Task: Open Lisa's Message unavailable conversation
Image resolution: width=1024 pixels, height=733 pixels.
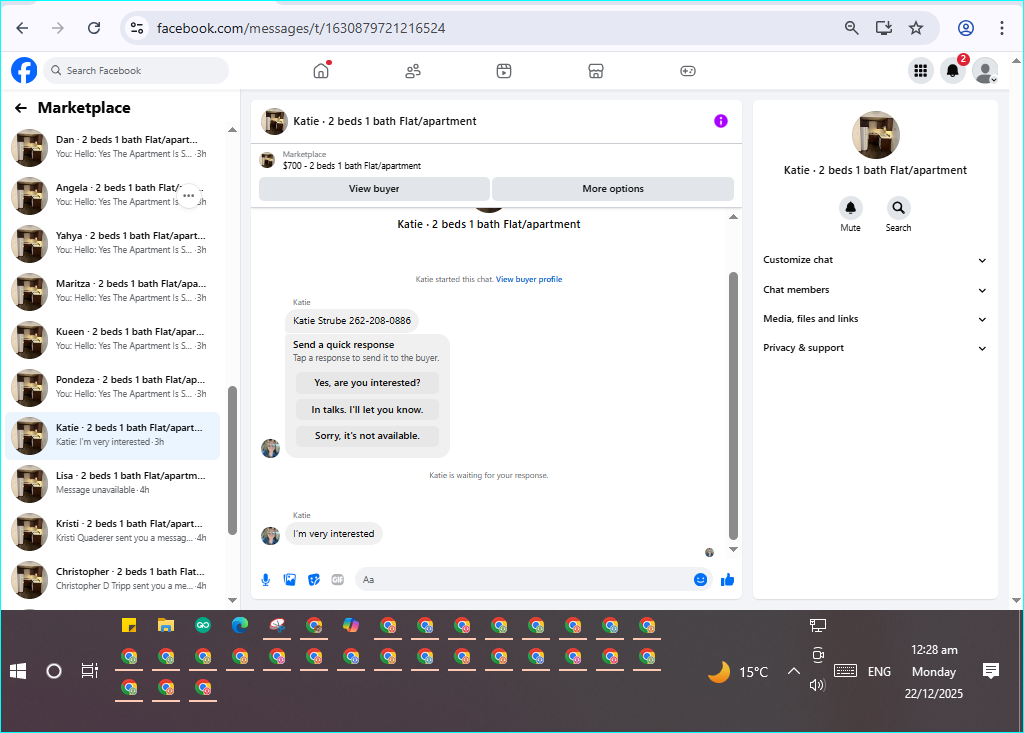Action: coord(112,483)
